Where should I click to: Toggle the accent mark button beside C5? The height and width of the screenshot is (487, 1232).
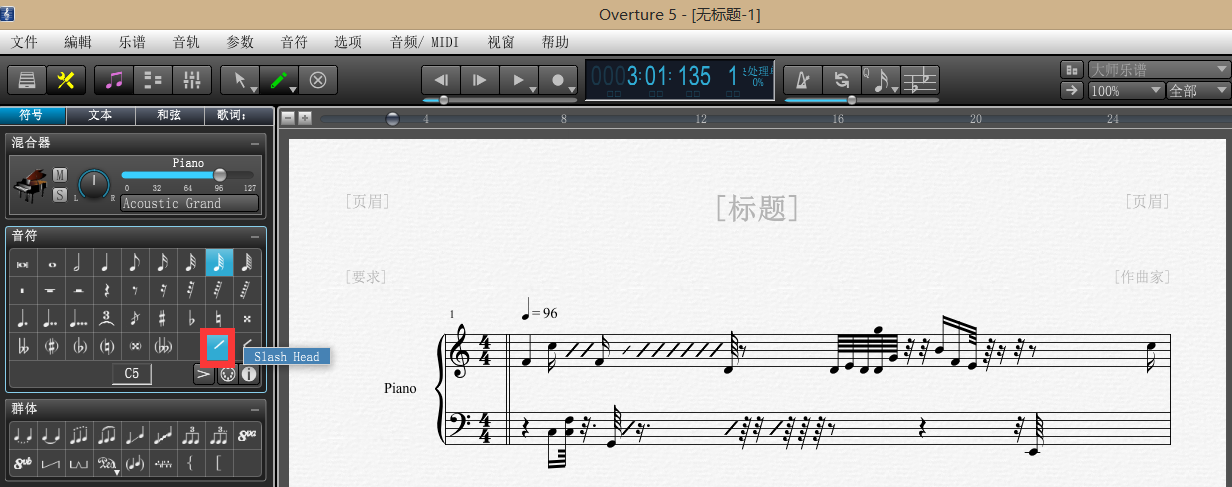(x=203, y=374)
